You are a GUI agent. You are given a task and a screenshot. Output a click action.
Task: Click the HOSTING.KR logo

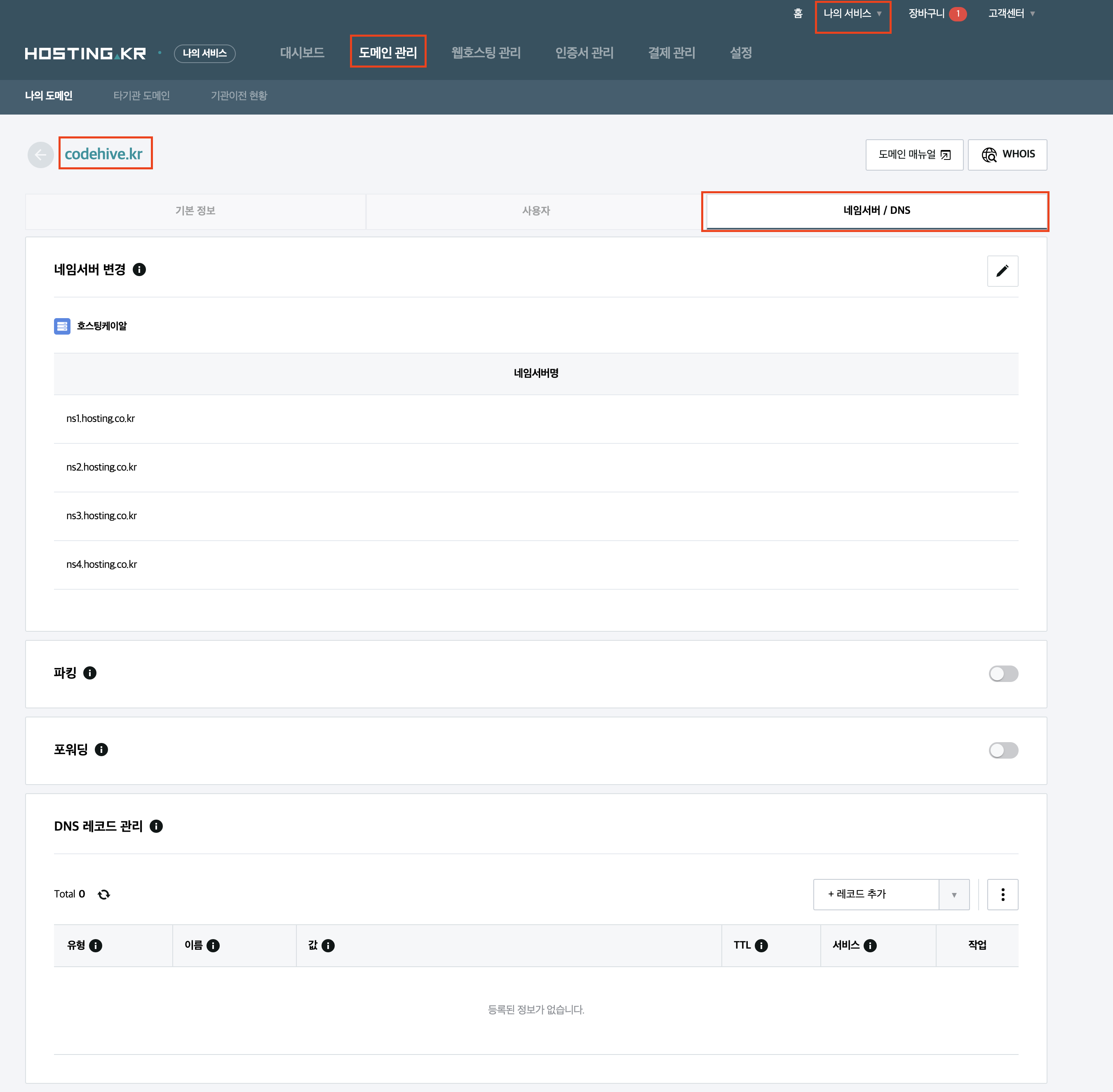click(85, 53)
